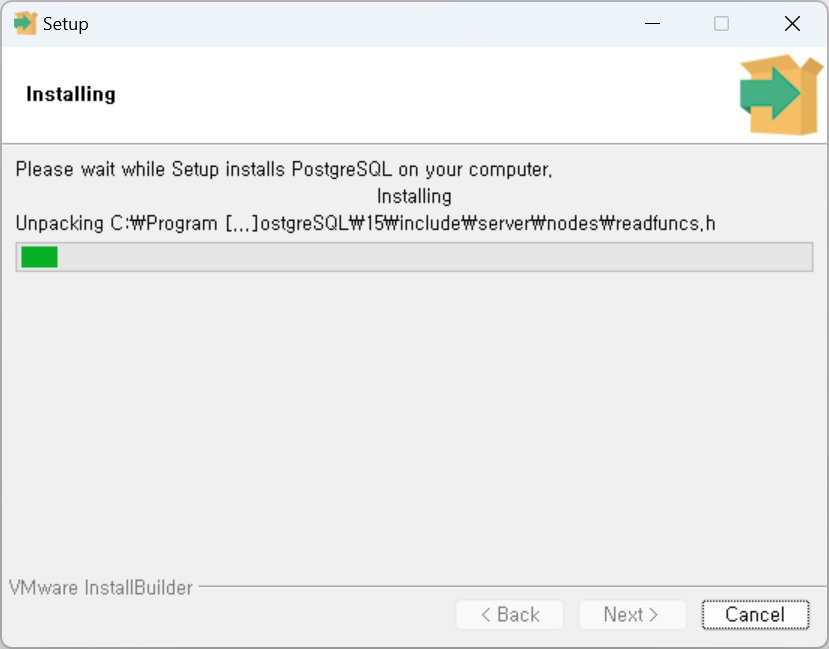
Task: Click the bold 'Installing' heading
Action: click(71, 94)
